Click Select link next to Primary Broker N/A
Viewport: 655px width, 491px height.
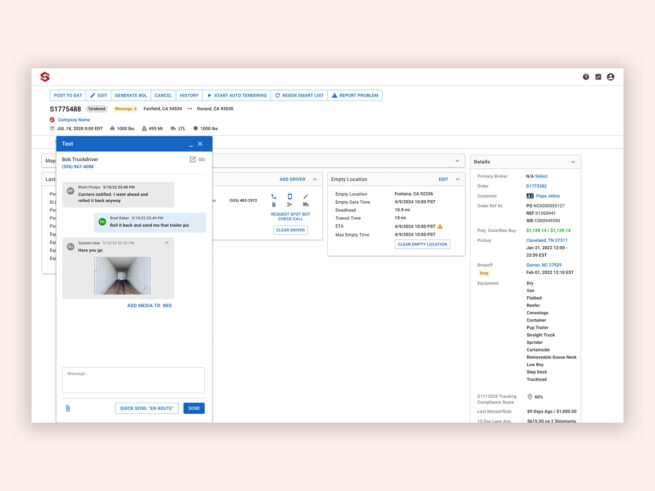pos(541,176)
